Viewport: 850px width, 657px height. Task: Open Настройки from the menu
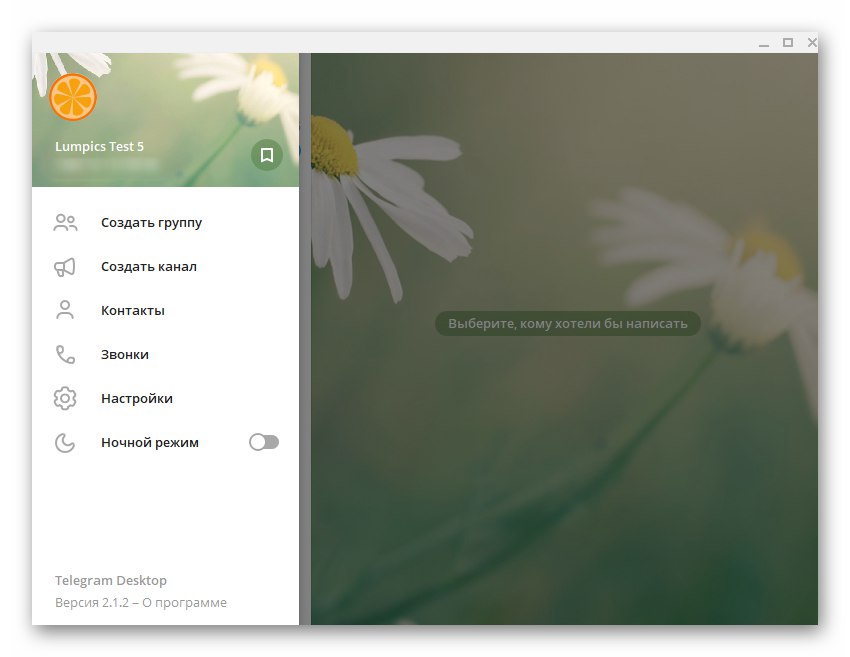[165, 398]
